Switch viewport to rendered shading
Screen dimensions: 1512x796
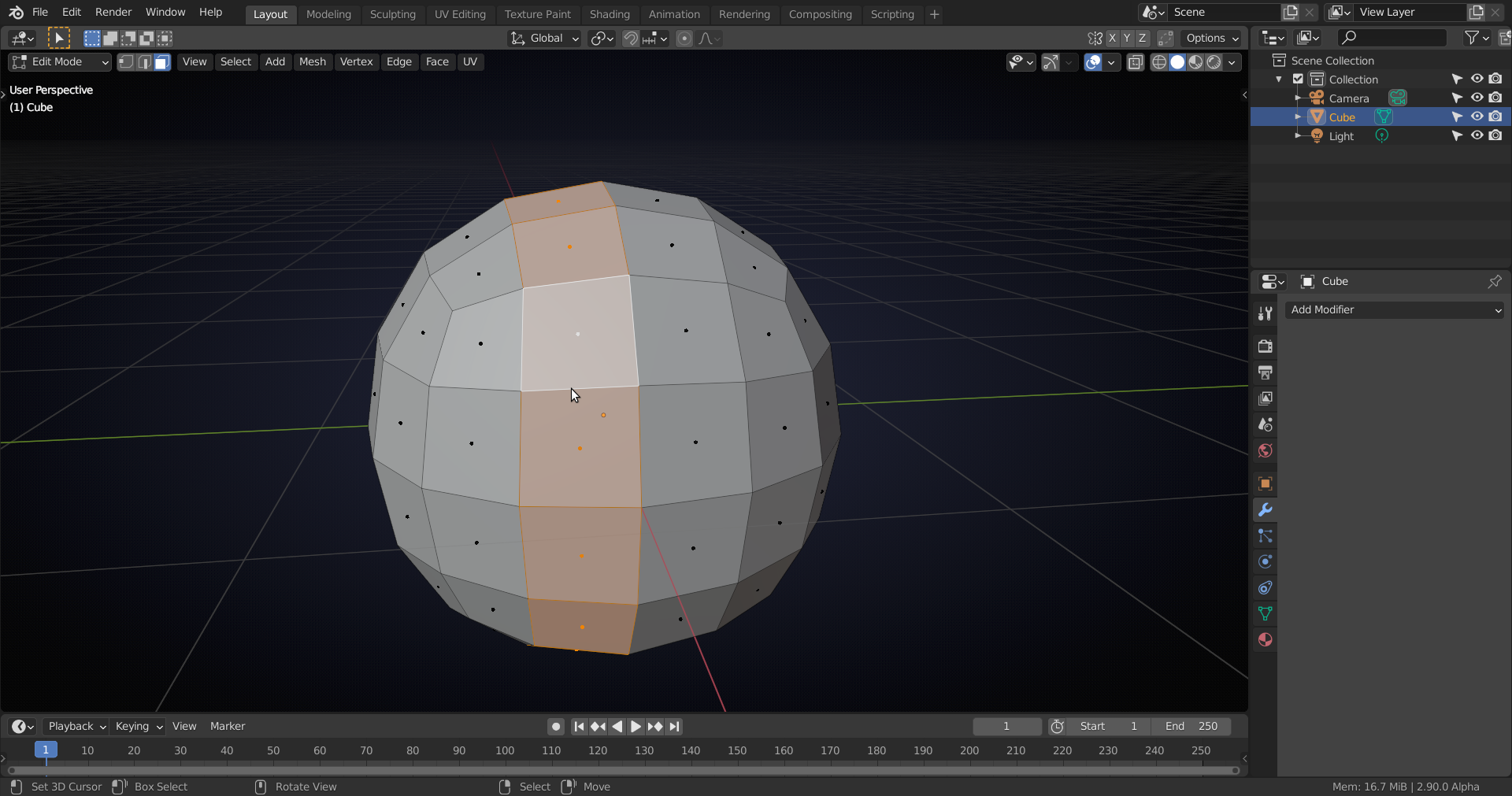1215,62
